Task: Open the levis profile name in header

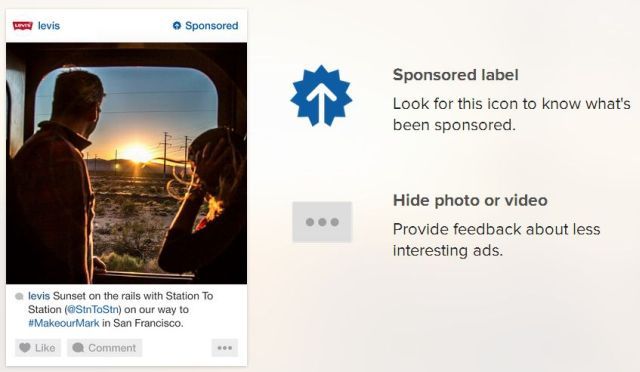Action: point(49,26)
